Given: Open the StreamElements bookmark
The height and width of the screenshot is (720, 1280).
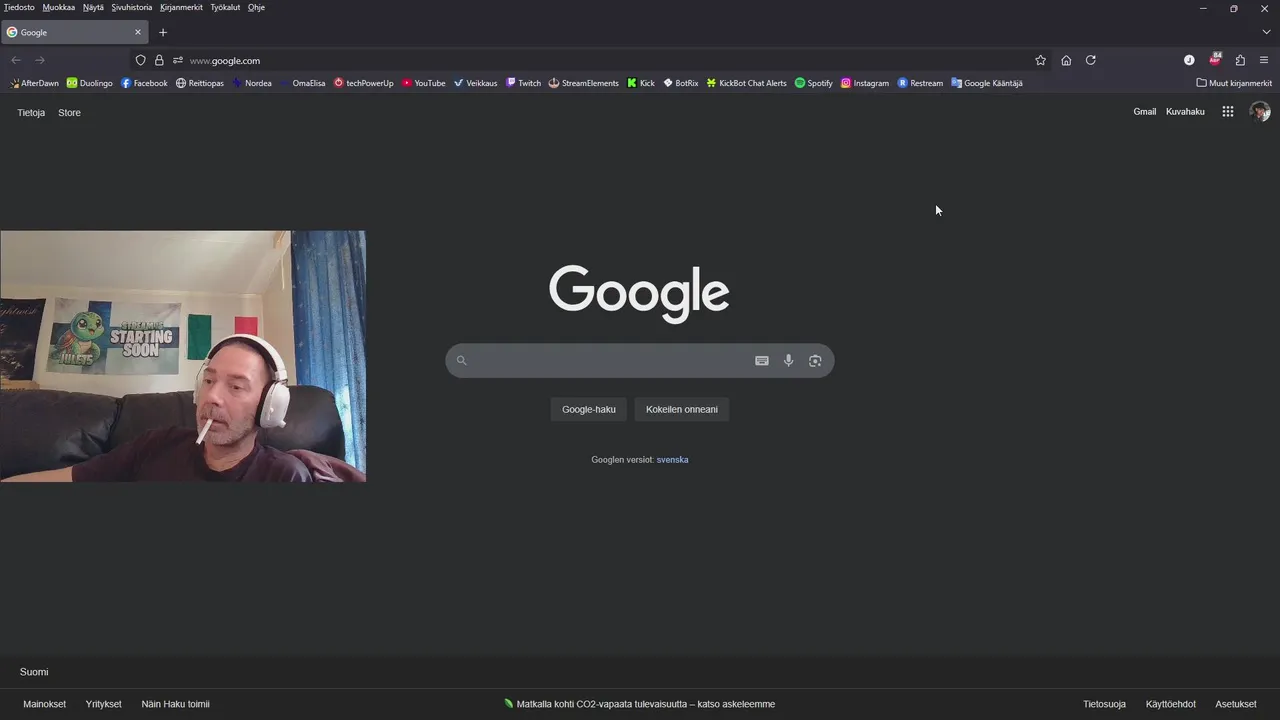Looking at the screenshot, I should click(x=584, y=83).
